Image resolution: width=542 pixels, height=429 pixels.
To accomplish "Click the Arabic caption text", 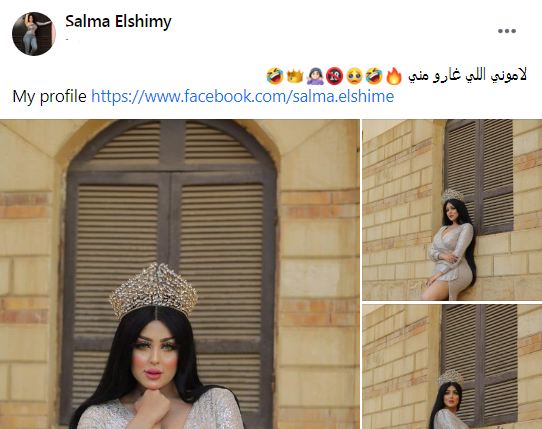I will [x=467, y=75].
